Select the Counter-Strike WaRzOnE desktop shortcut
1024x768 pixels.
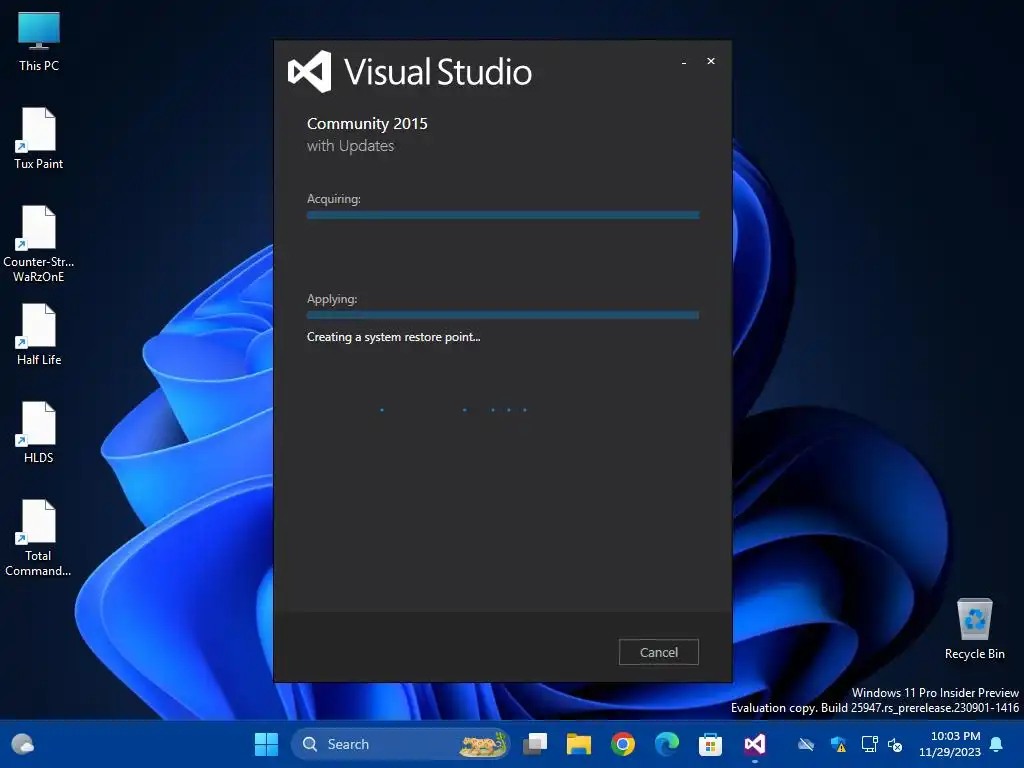click(39, 244)
